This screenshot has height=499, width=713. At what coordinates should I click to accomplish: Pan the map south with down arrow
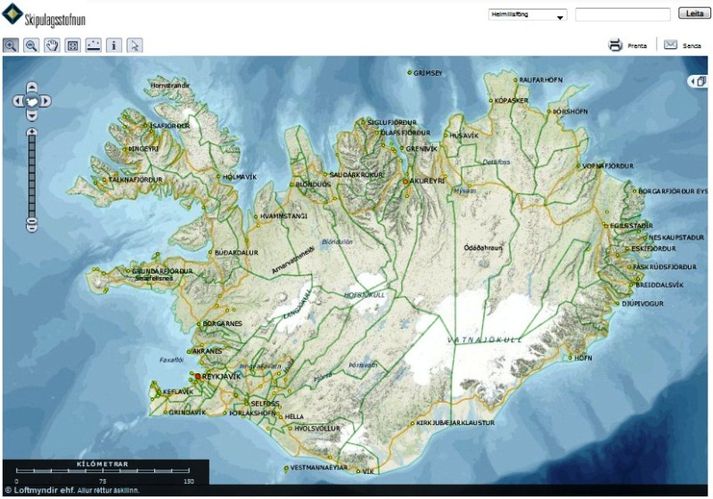click(32, 115)
